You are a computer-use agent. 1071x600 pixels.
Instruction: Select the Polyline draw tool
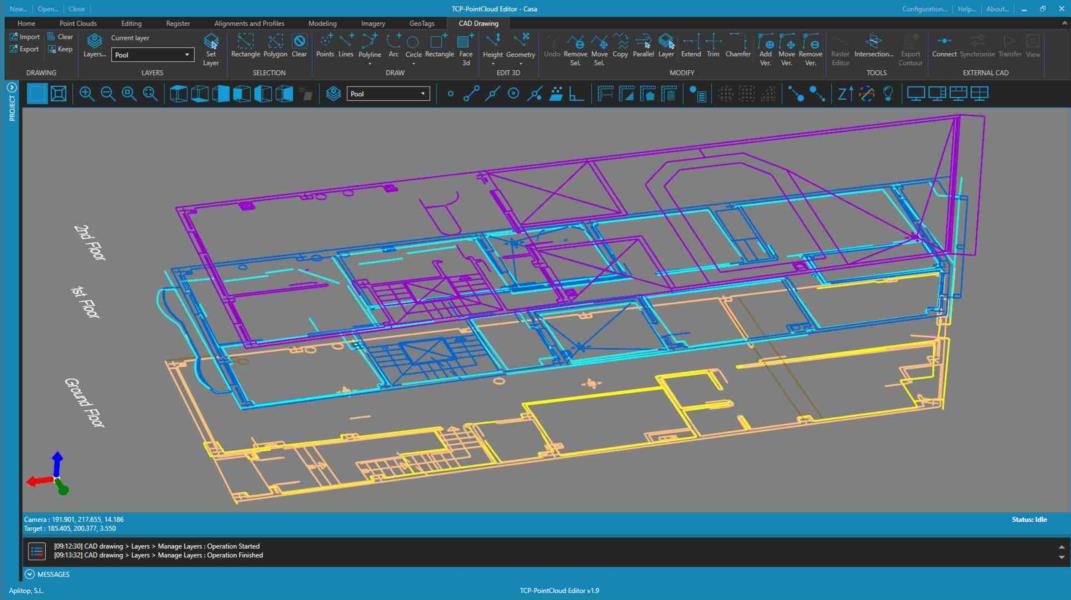[x=370, y=46]
